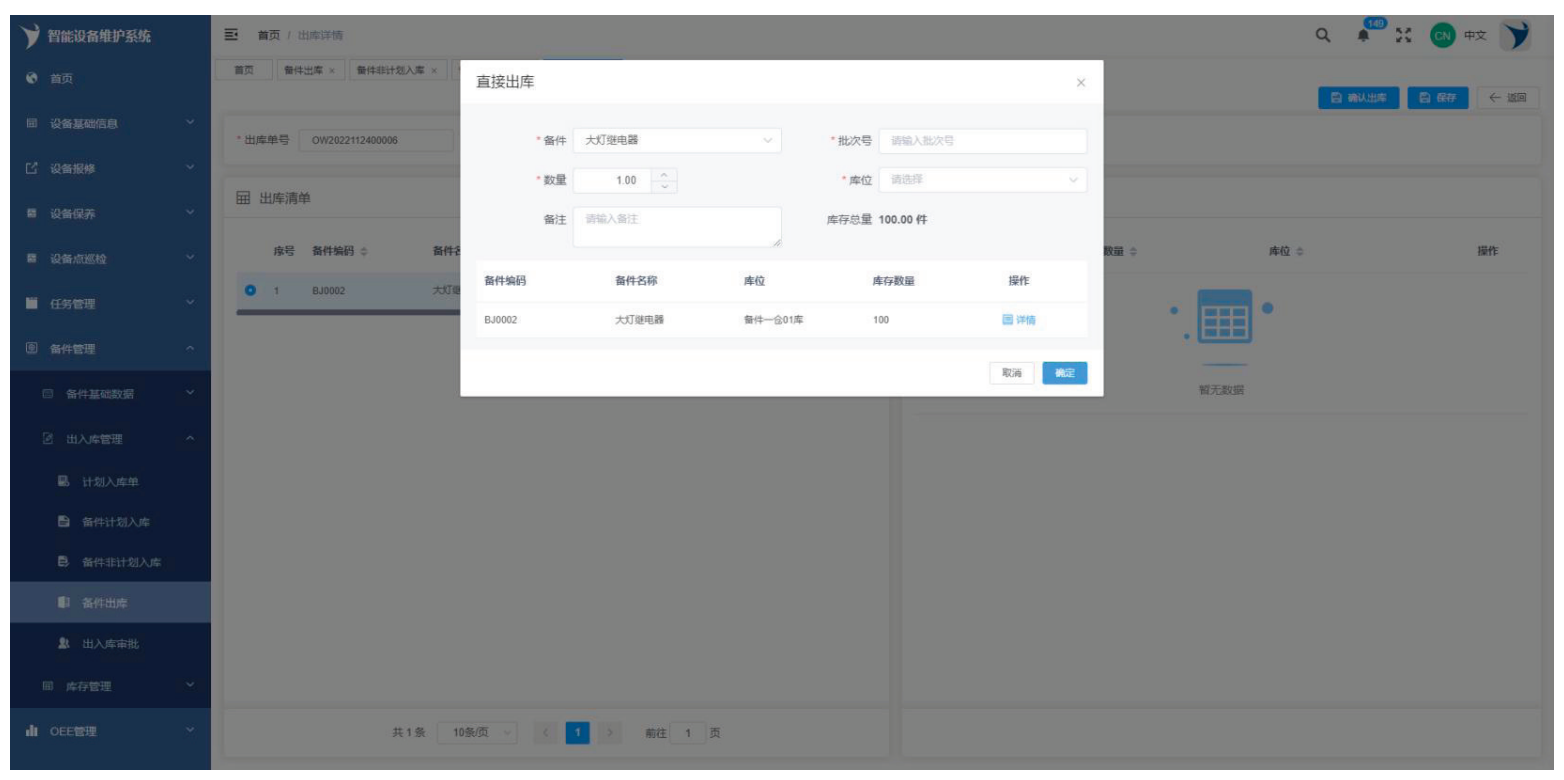Click the 批次号 batch number input field
The height and width of the screenshot is (780, 1564).
[982, 141]
